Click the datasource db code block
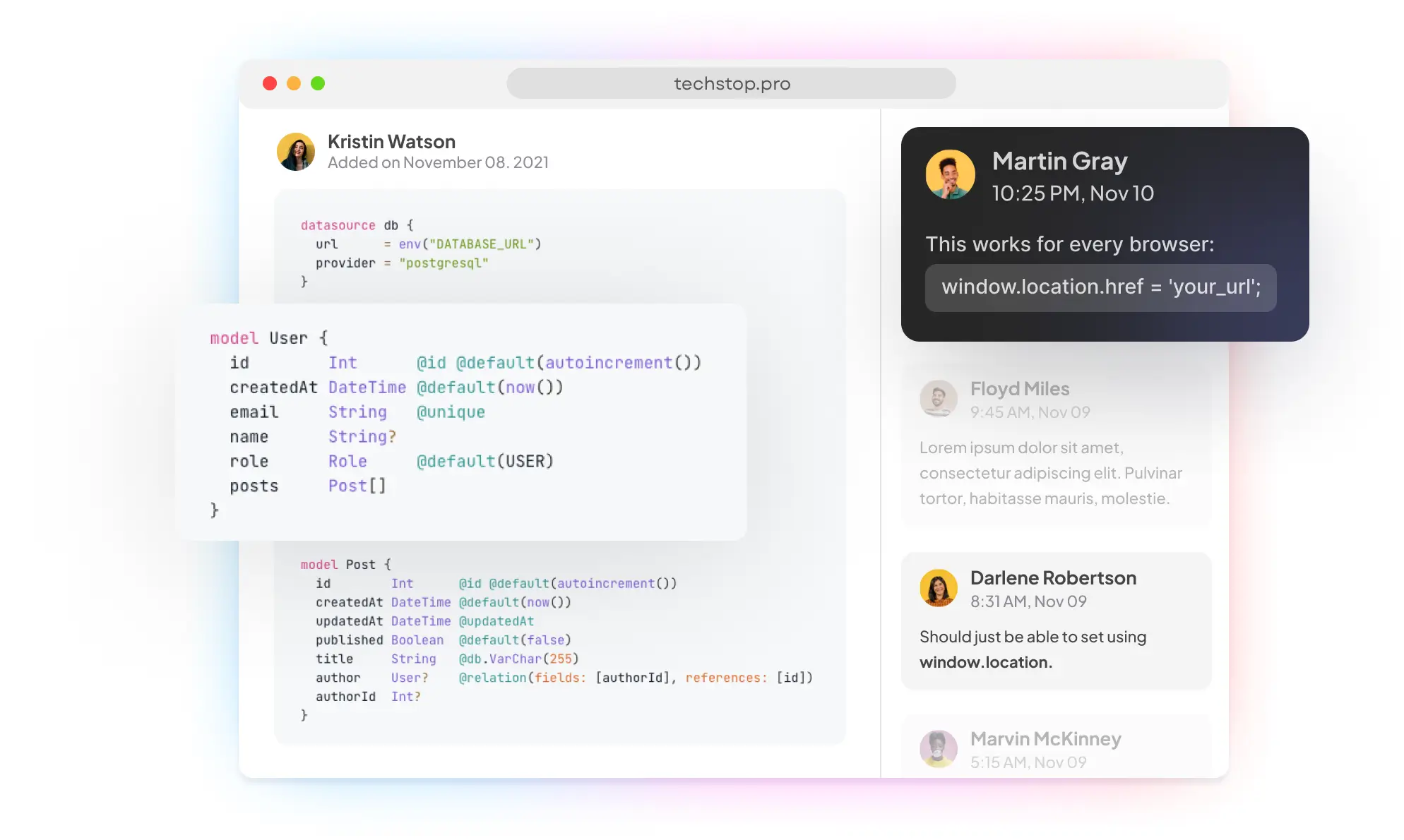This screenshot has width=1404, height=840. (420, 253)
